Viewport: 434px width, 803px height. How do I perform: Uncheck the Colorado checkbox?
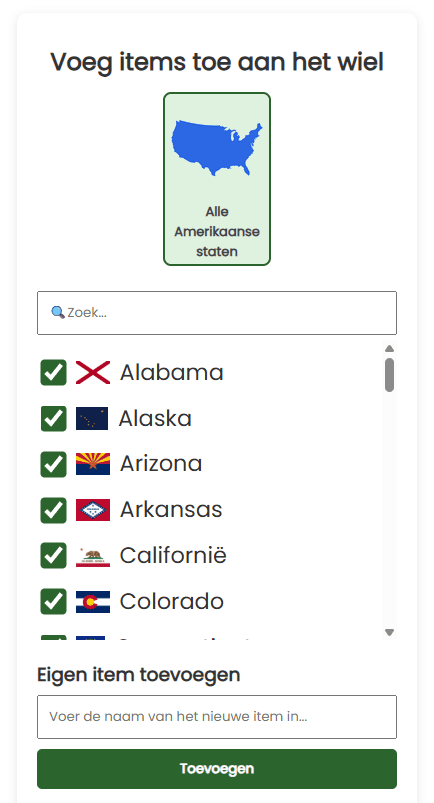54,602
